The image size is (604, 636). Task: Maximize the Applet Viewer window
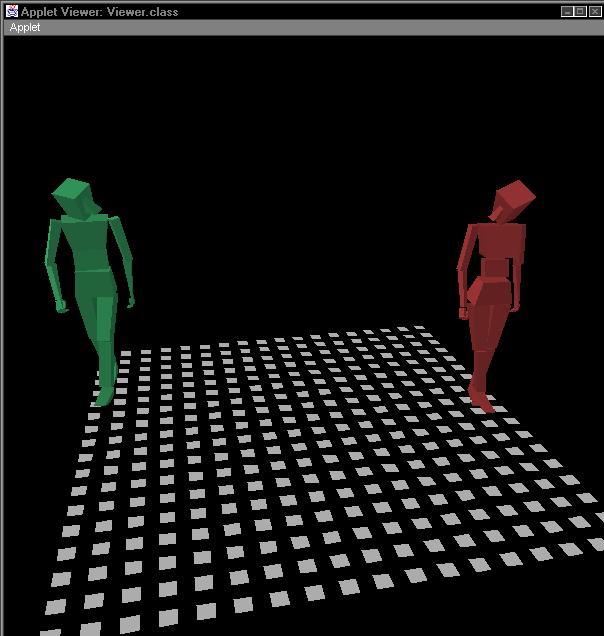tap(580, 11)
